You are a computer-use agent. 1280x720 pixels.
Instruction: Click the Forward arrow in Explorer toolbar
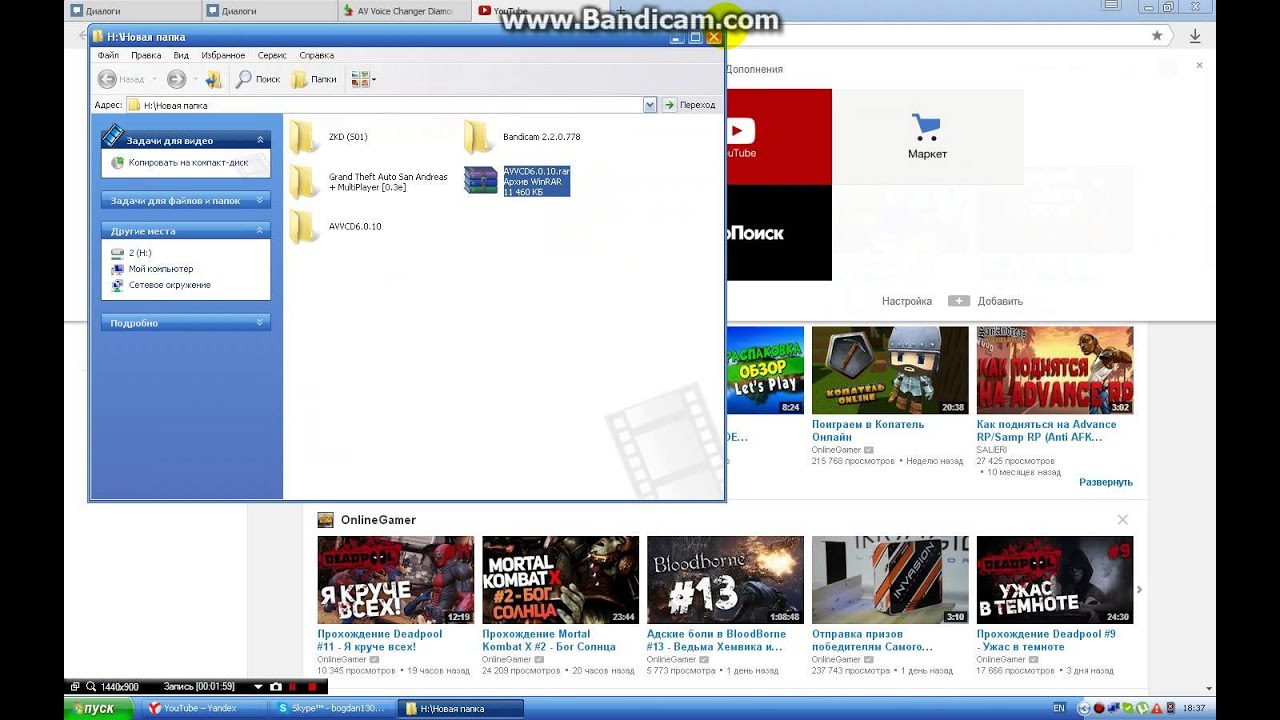176,79
